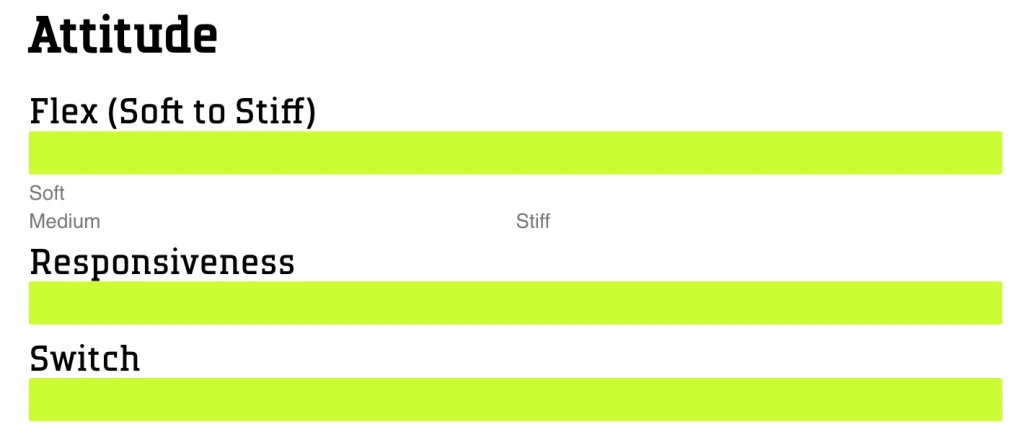Select the Medium label under Flex
1024x440 pixels.
[64, 221]
